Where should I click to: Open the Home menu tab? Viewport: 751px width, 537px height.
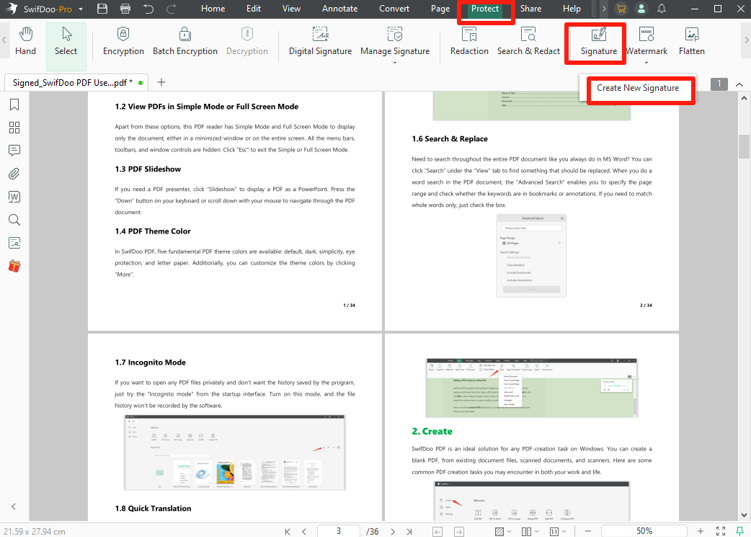[x=213, y=9]
